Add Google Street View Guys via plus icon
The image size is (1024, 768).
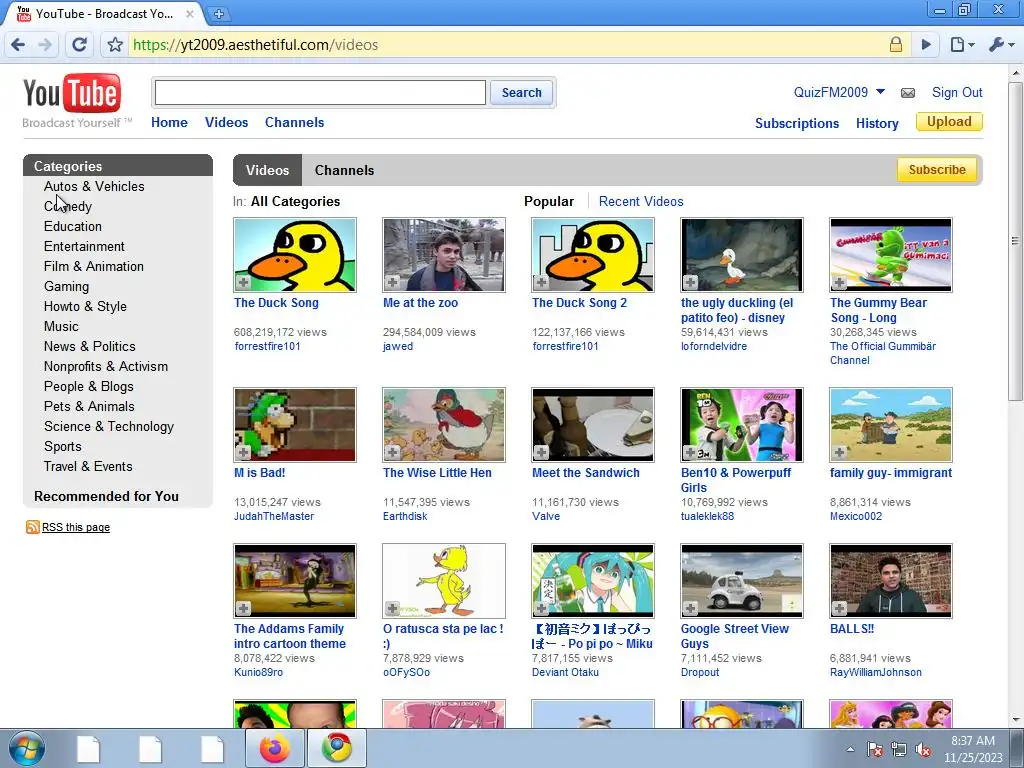(x=690, y=608)
